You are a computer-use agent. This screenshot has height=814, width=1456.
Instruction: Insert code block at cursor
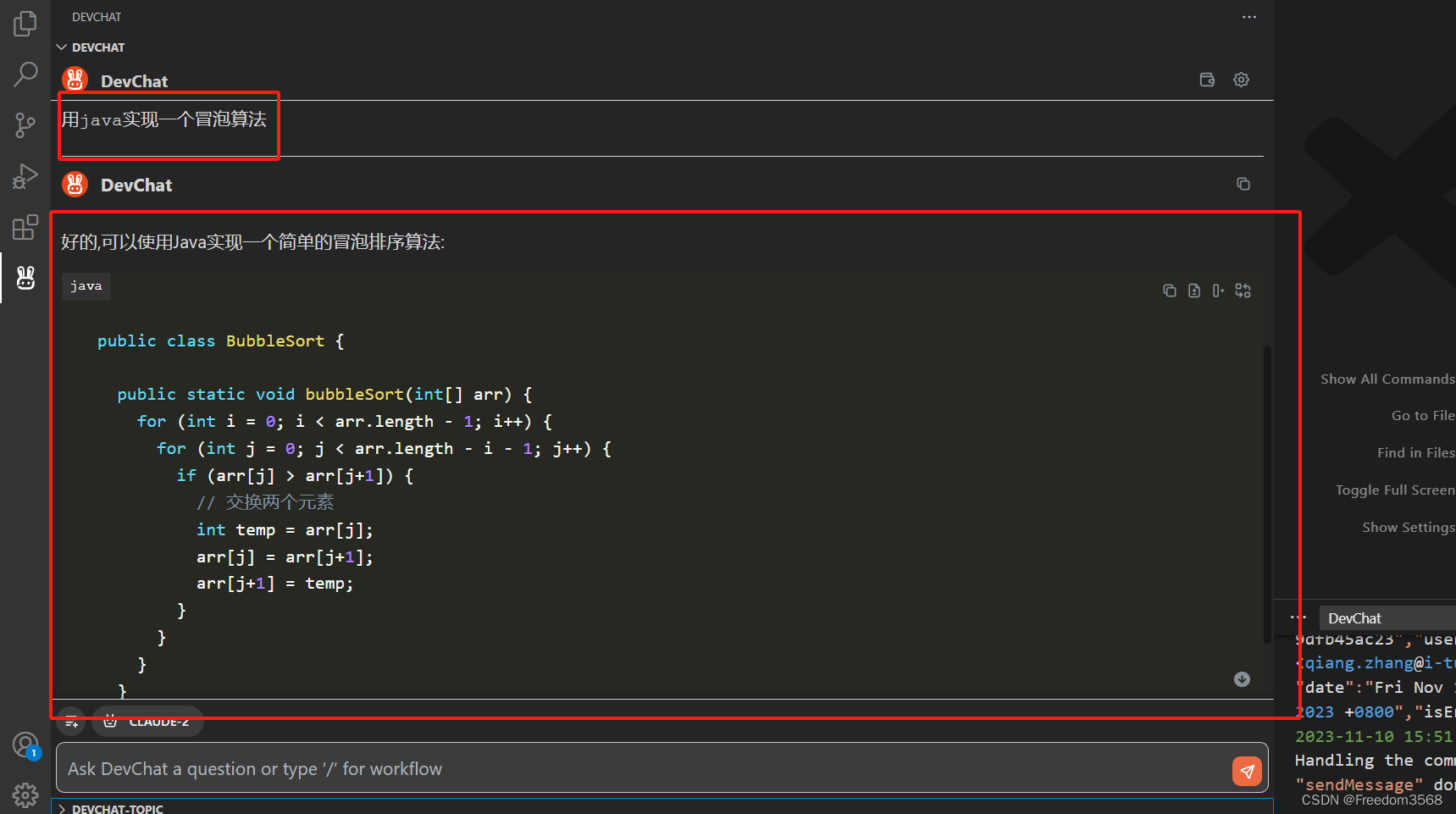click(x=1219, y=291)
